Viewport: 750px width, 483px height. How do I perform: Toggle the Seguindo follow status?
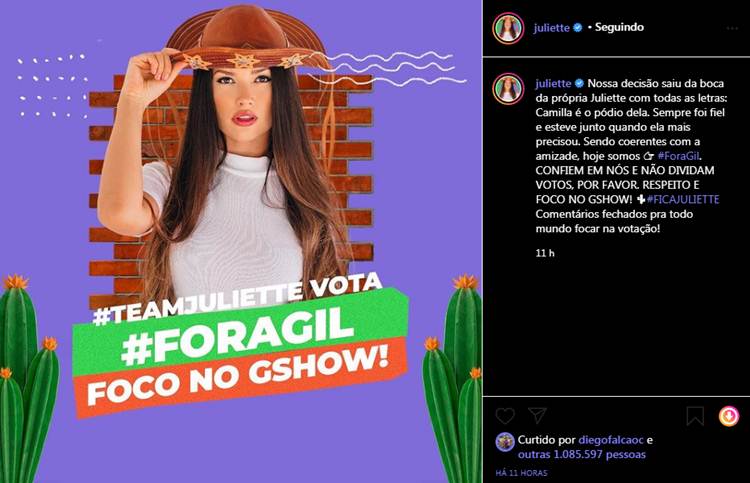(x=619, y=27)
